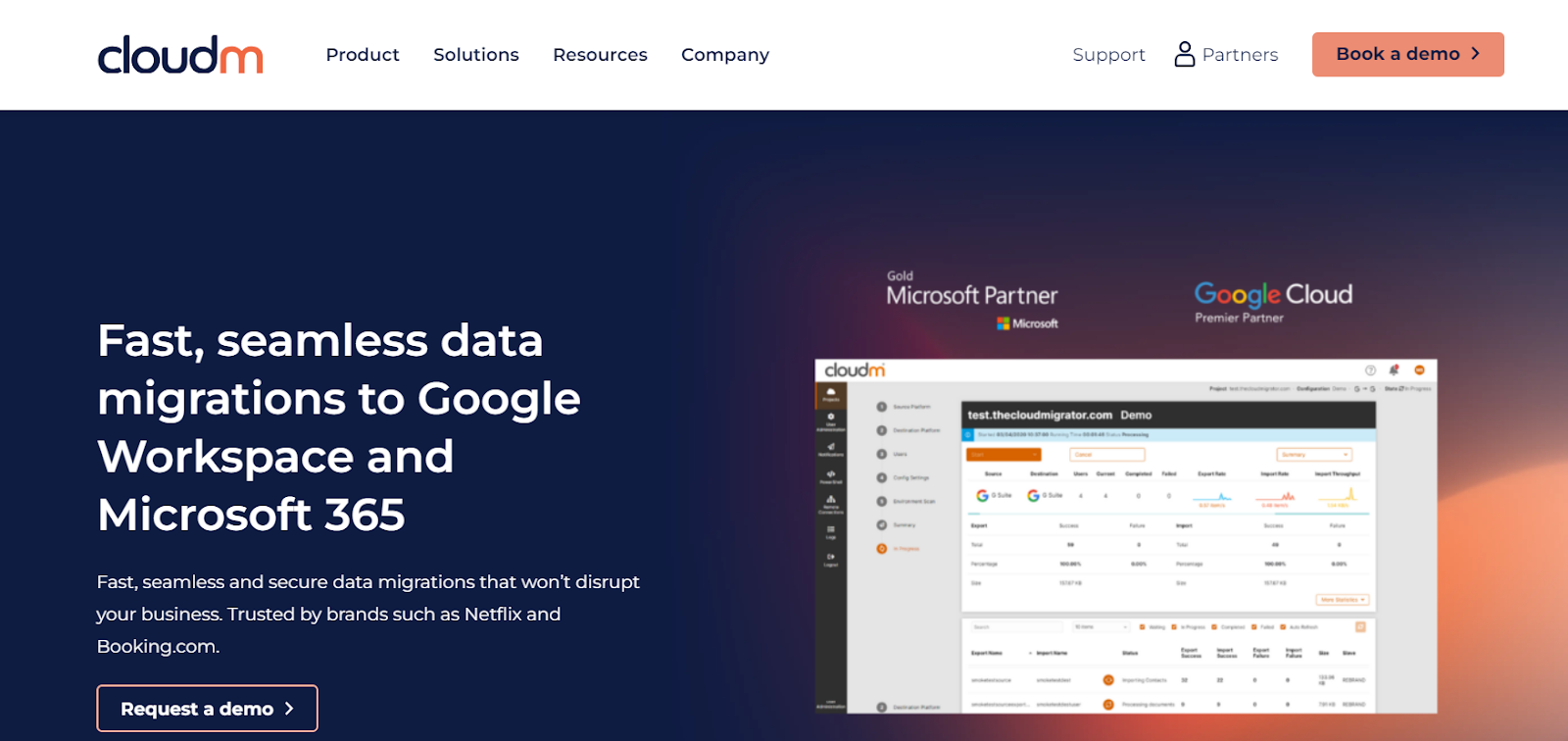Click the Google Cloud Premier Partner badge
The width and height of the screenshot is (1568, 741).
tap(1273, 302)
